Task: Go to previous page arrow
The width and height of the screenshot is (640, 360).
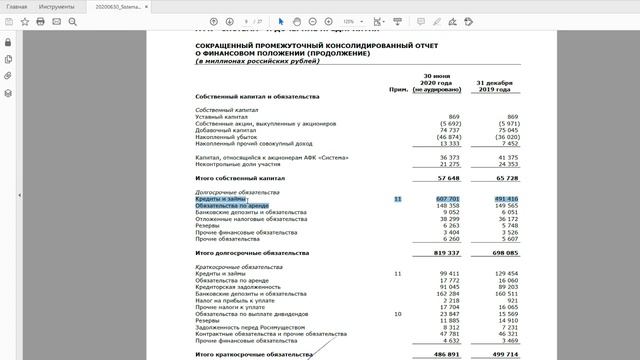Action: point(213,22)
